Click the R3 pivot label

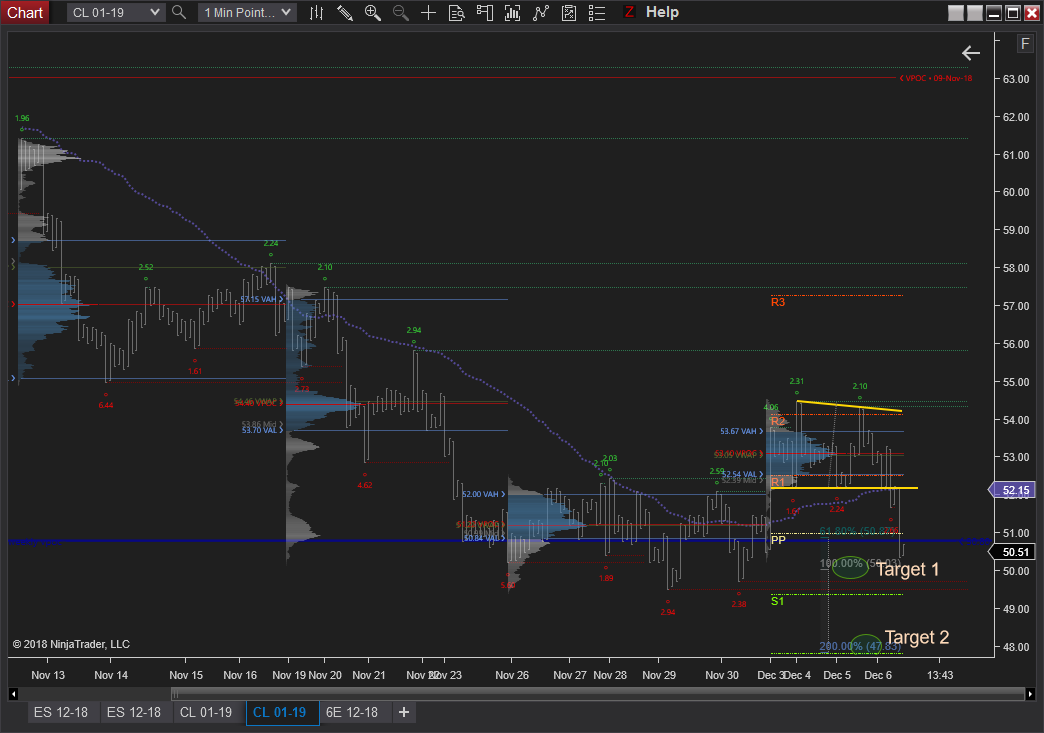[778, 302]
